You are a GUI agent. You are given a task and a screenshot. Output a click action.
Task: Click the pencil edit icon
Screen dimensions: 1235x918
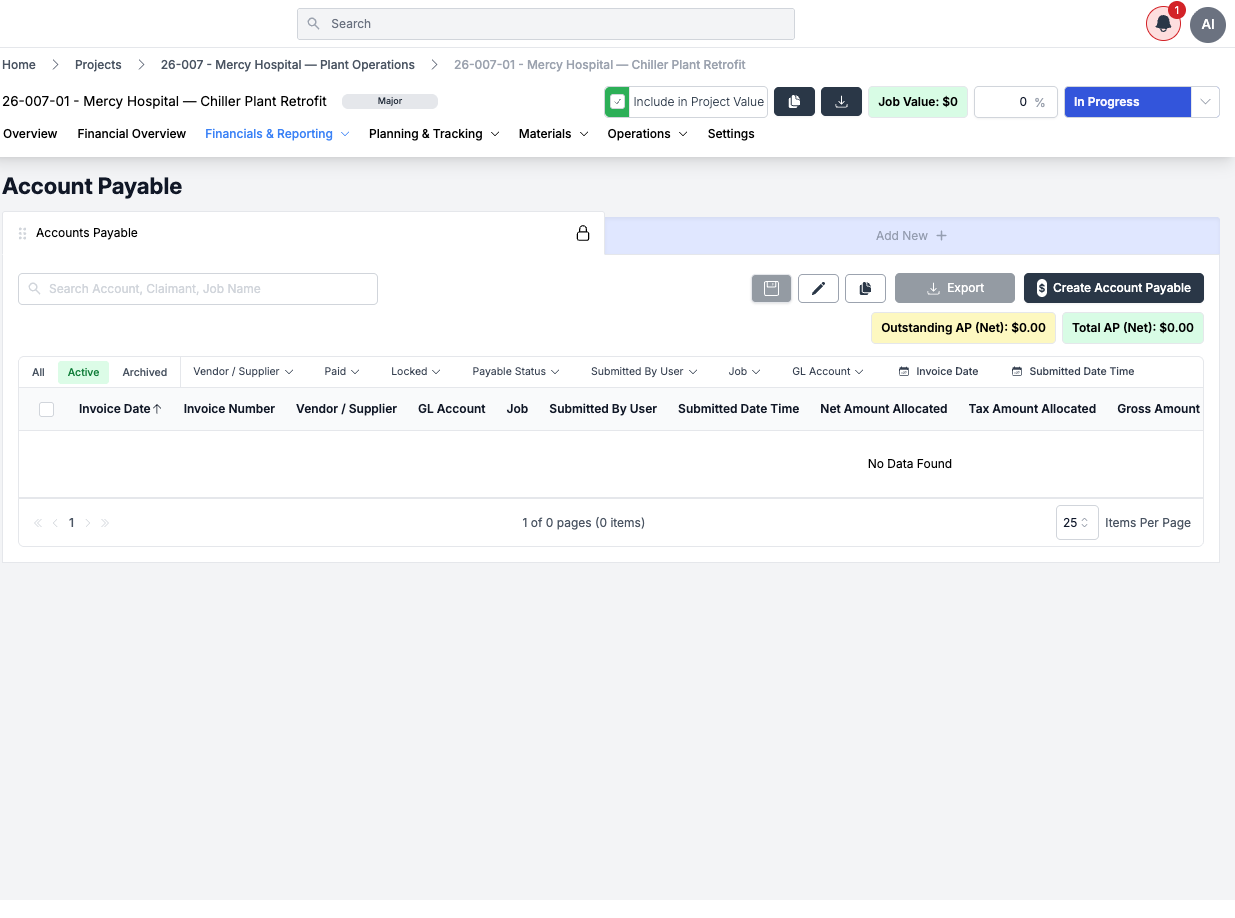point(818,288)
